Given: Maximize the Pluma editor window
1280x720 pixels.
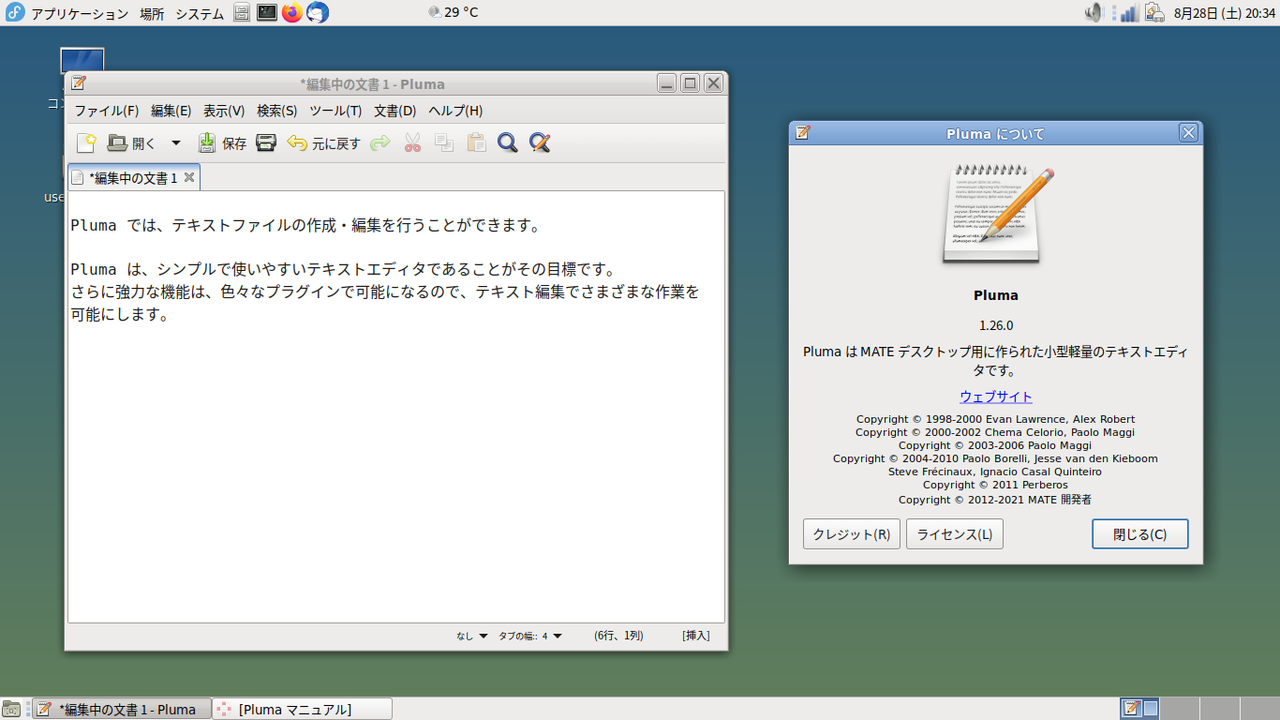Looking at the screenshot, I should [690, 84].
